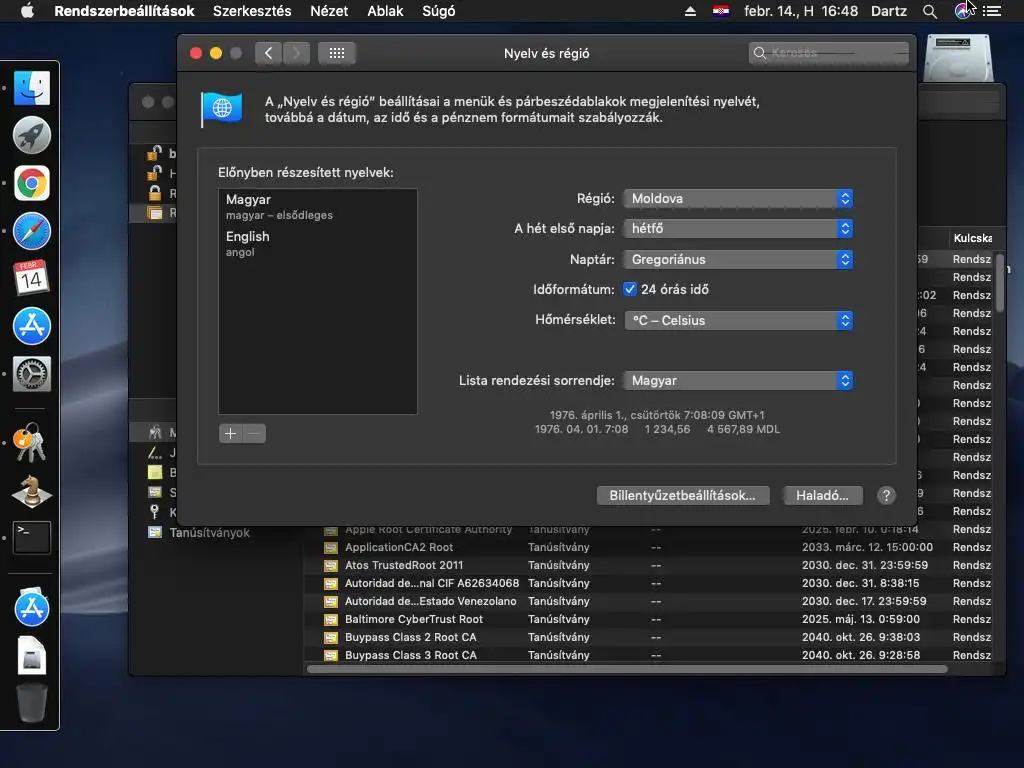Viewport: 1024px width, 768px height.
Task: Add a preferred language with plus button
Action: click(231, 433)
